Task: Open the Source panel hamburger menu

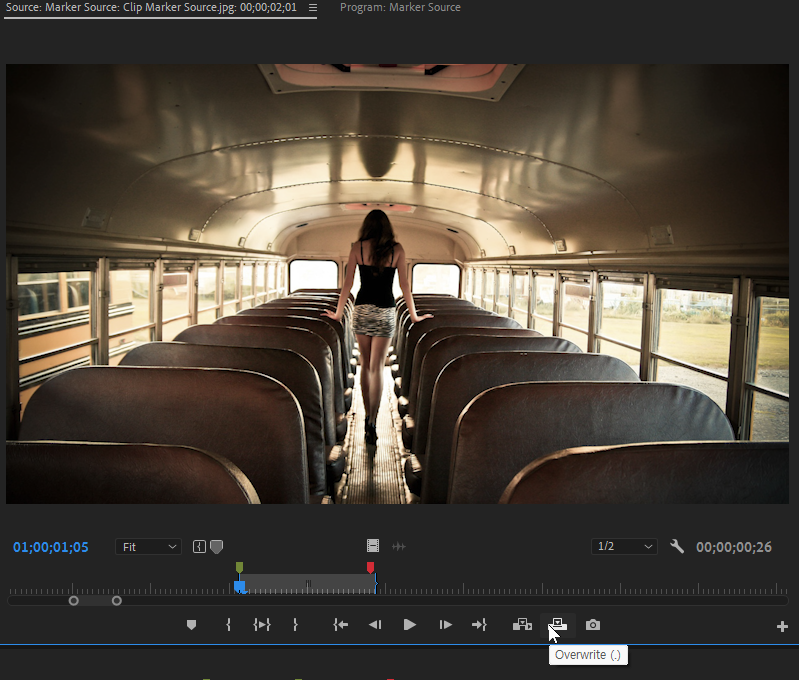Action: (313, 8)
